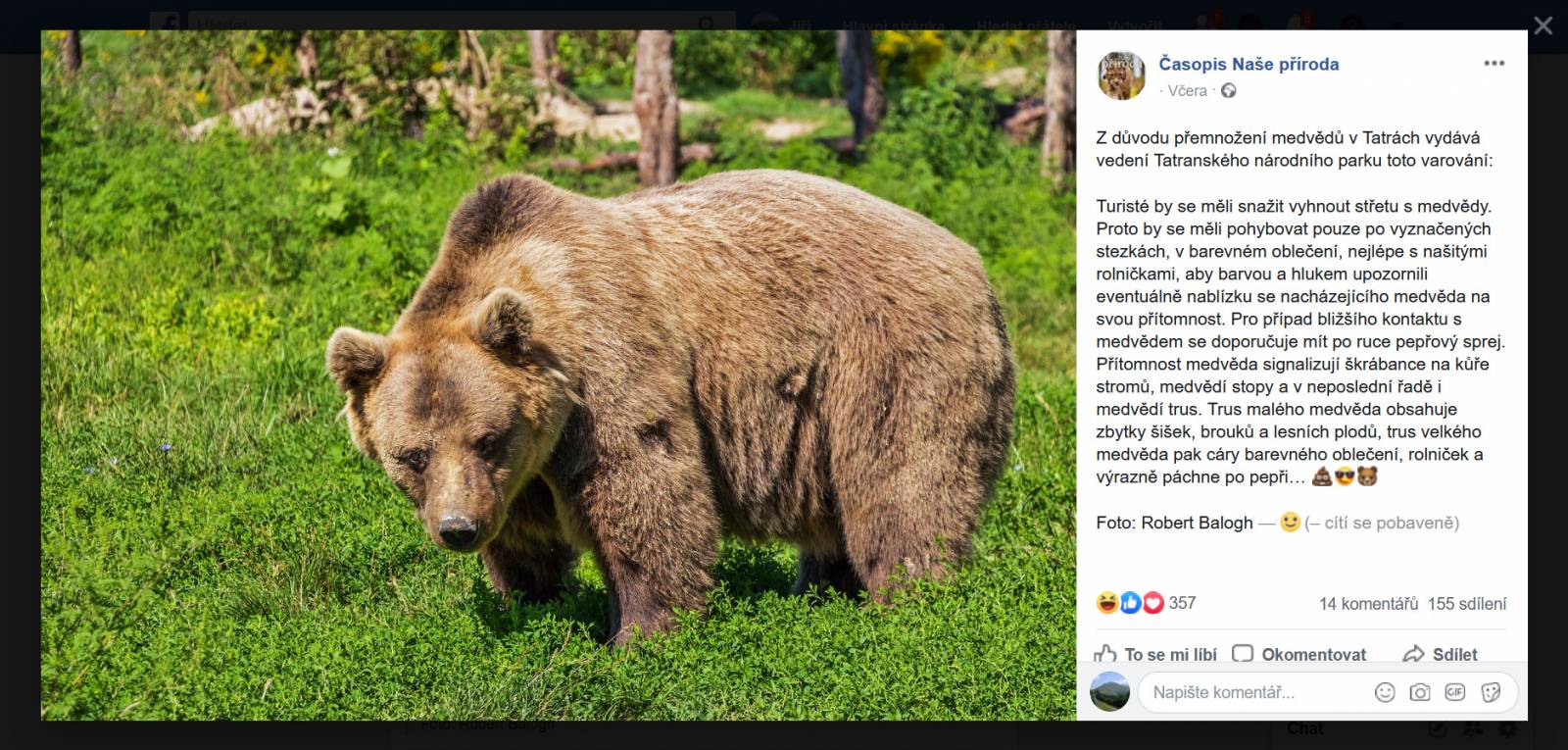Screen dimensions: 1568x750
Task: Insert a GIF using the GIF icon
Action: (x=1455, y=692)
